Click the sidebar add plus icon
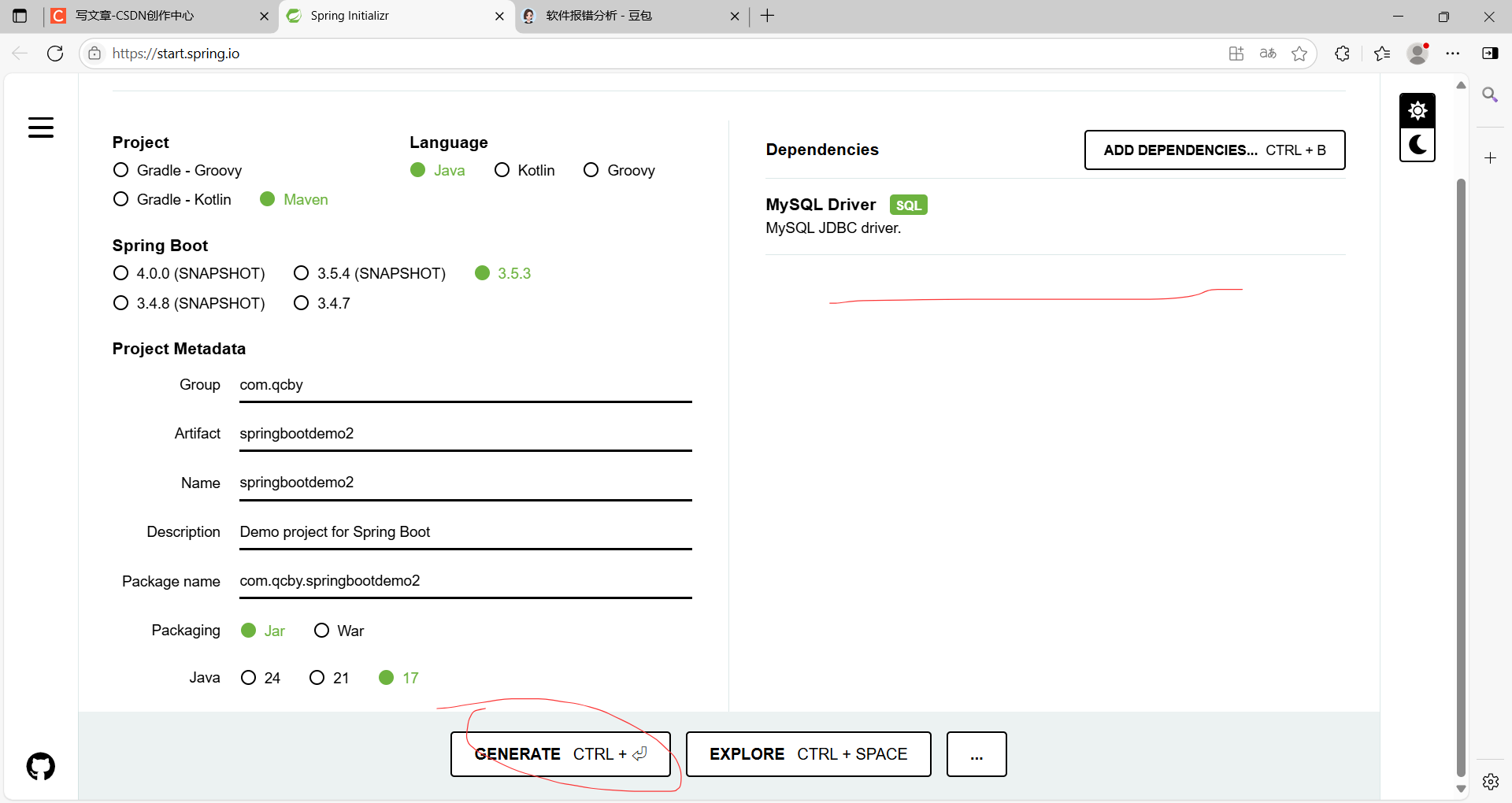 (1490, 158)
